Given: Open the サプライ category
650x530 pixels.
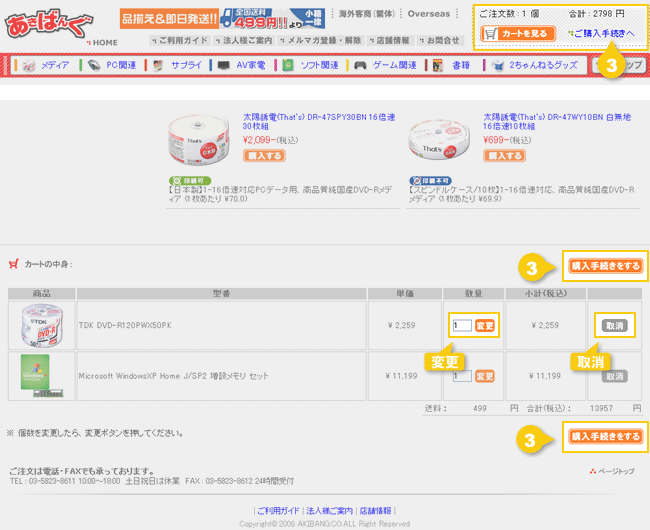Looking at the screenshot, I should 186,65.
